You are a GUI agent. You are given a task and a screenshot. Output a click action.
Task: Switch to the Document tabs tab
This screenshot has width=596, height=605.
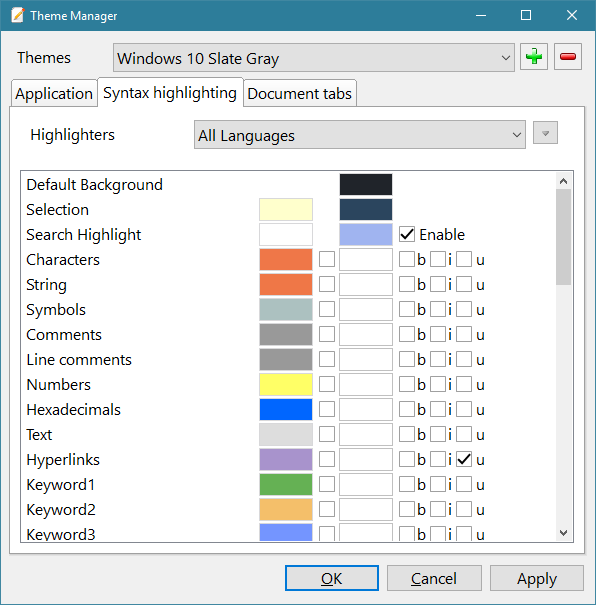pos(300,93)
